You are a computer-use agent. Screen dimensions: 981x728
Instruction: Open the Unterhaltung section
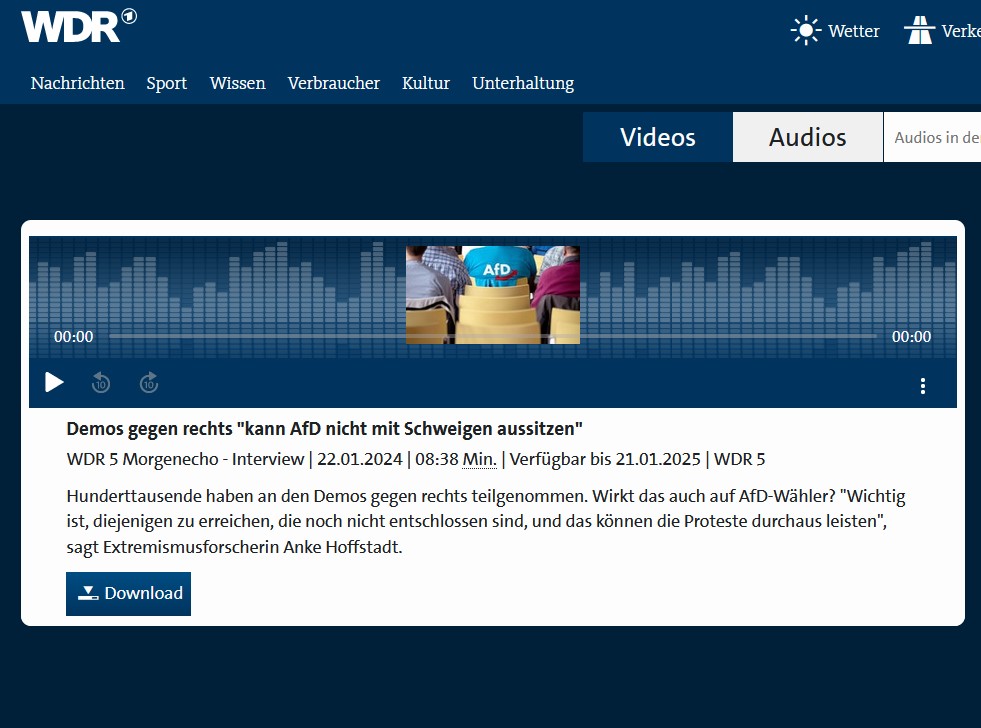point(523,83)
